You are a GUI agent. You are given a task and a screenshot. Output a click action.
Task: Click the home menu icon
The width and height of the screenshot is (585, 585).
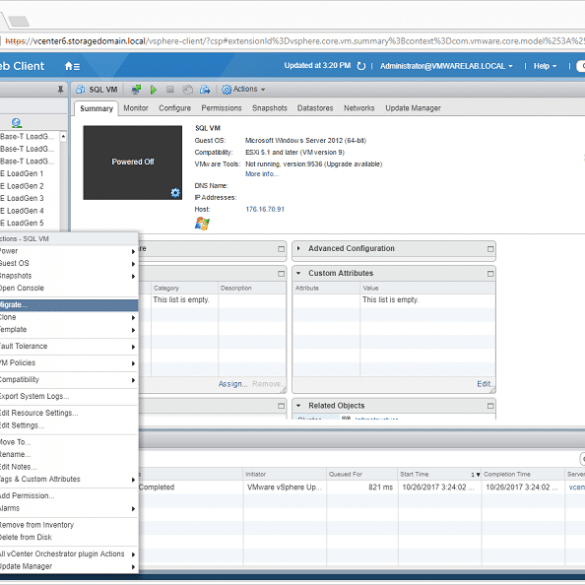tap(72, 66)
